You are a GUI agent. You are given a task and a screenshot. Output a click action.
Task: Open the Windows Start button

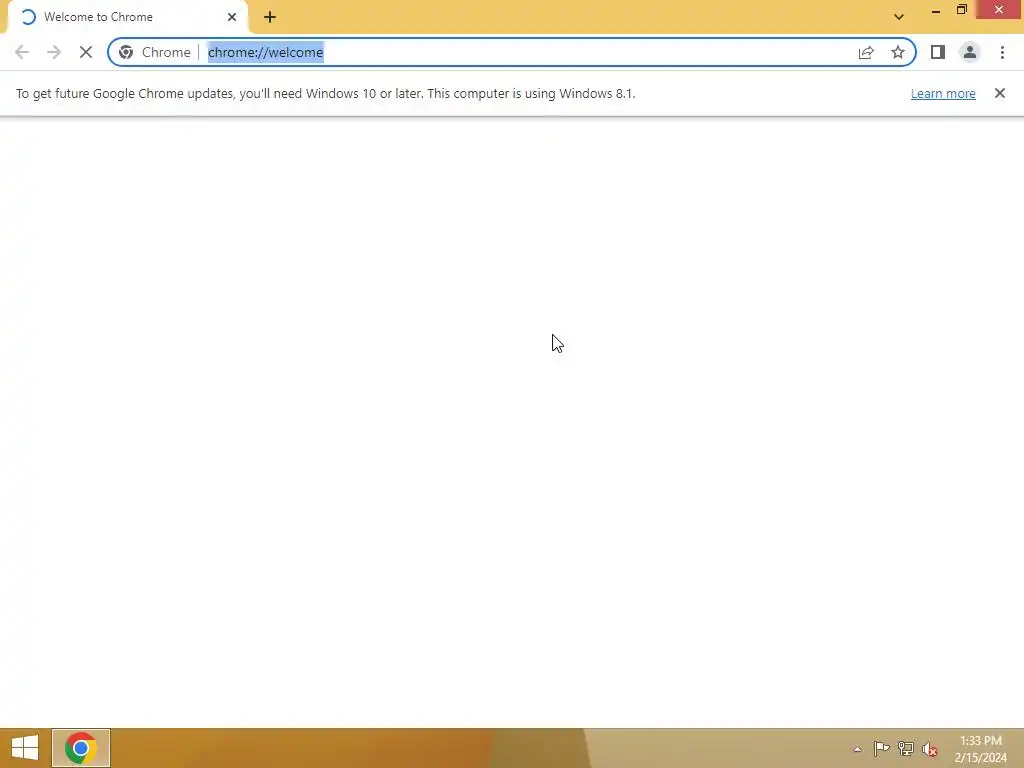coord(25,748)
